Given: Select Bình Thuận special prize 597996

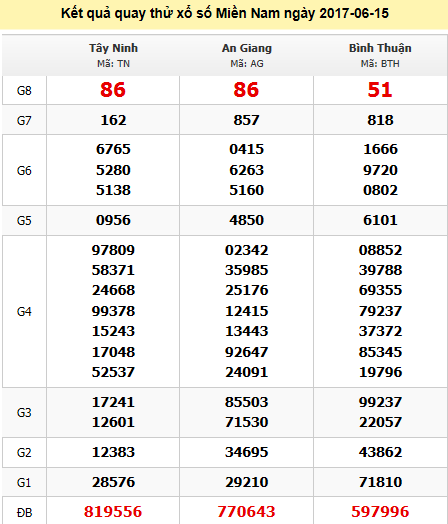Looking at the screenshot, I should pyautogui.click(x=380, y=512).
